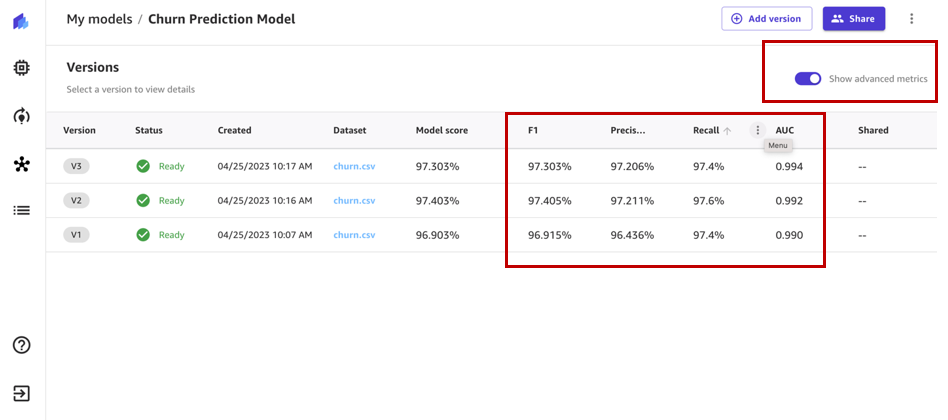This screenshot has height=420, width=948.
Task: Click the AUC column header
Action: click(x=785, y=131)
